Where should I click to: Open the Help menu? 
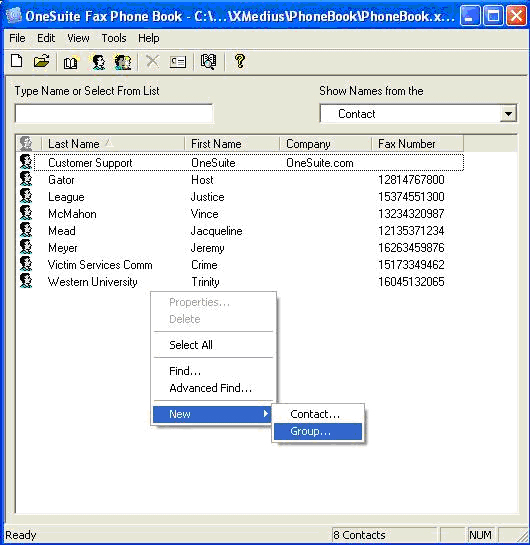[x=148, y=38]
